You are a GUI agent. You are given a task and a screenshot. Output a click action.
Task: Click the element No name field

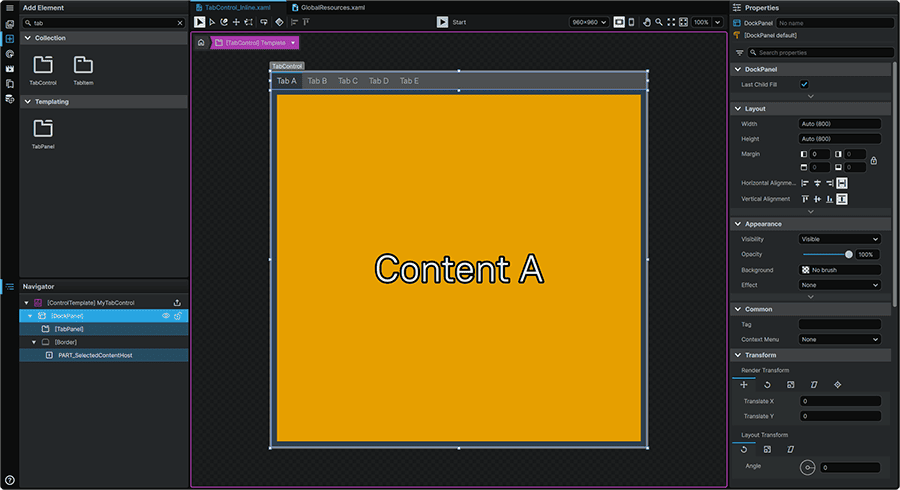[835, 23]
